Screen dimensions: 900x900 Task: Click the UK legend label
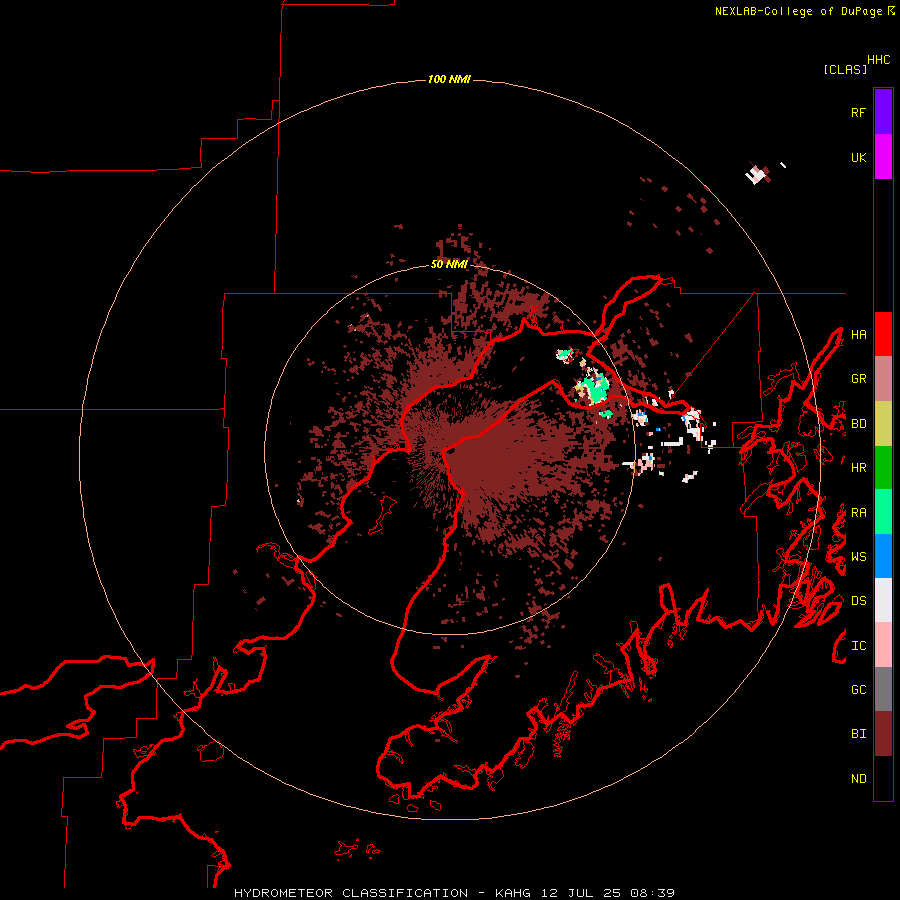[858, 157]
